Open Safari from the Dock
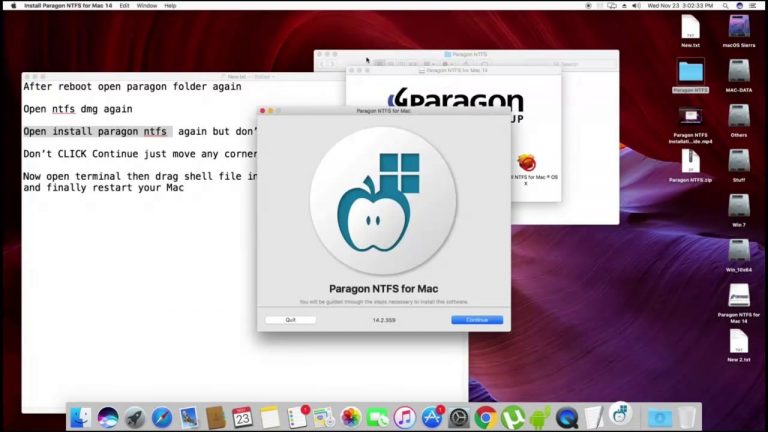 click(x=162, y=418)
